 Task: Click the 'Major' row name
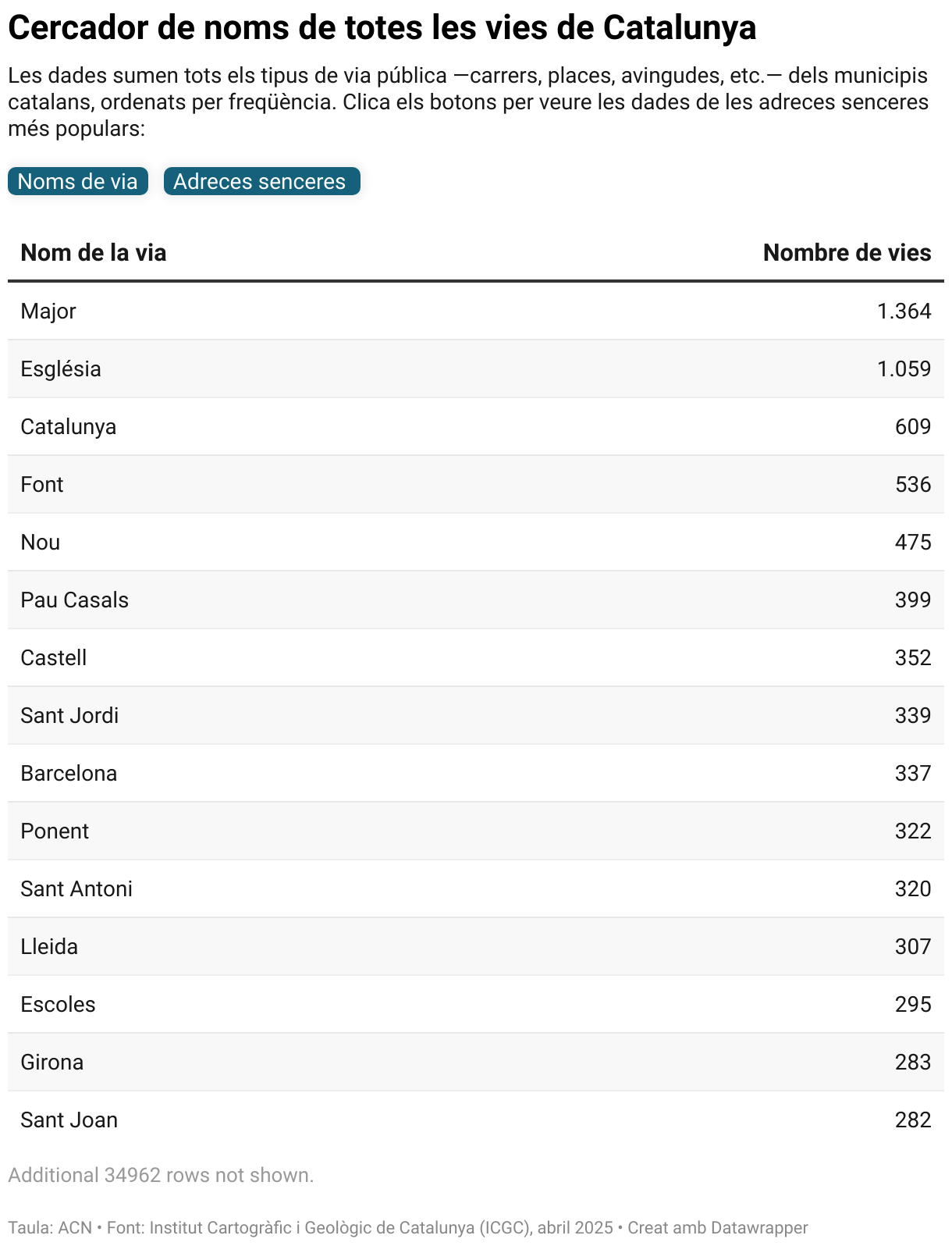tap(48, 311)
